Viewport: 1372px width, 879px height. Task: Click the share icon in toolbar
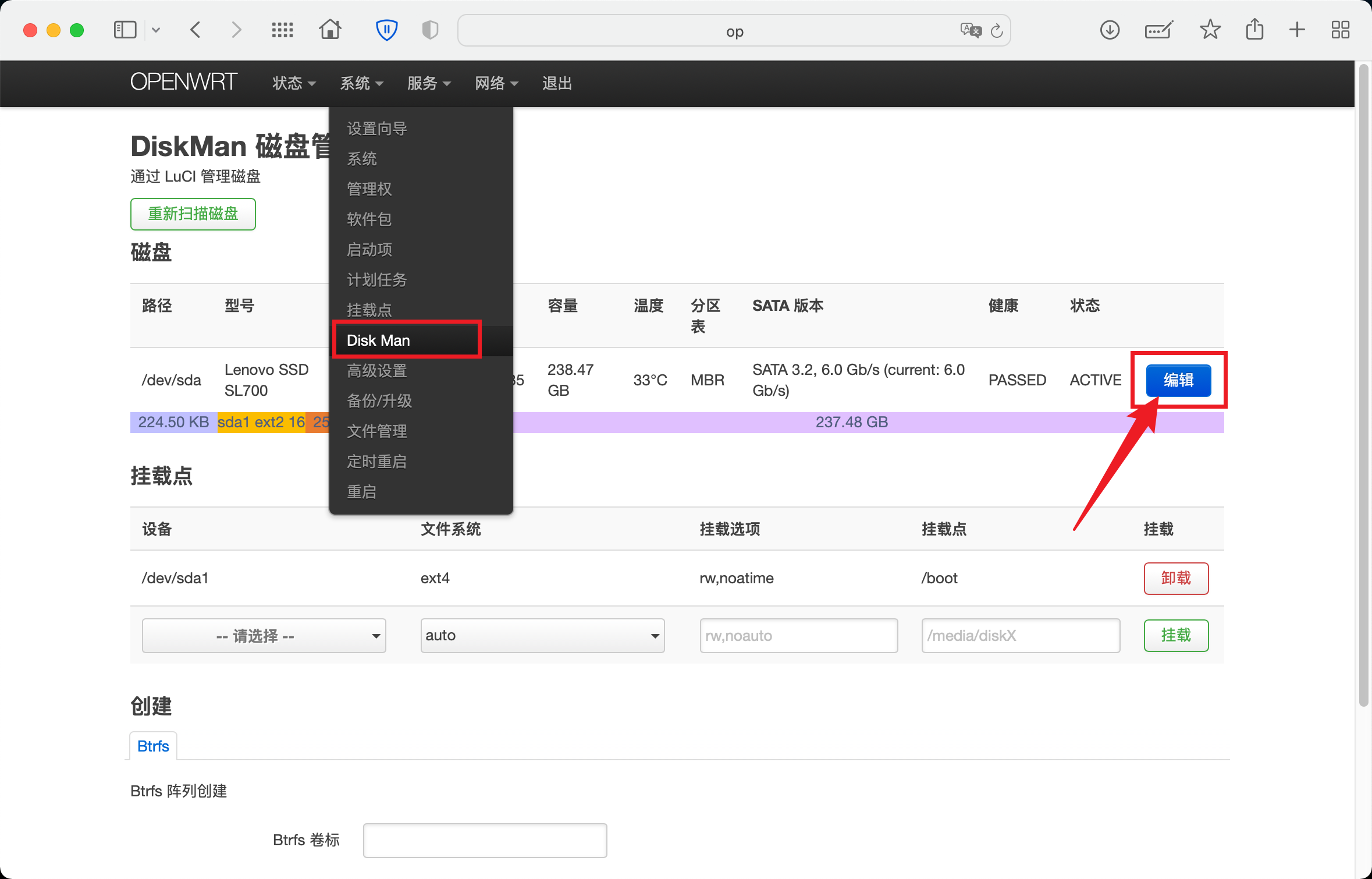point(1254,29)
